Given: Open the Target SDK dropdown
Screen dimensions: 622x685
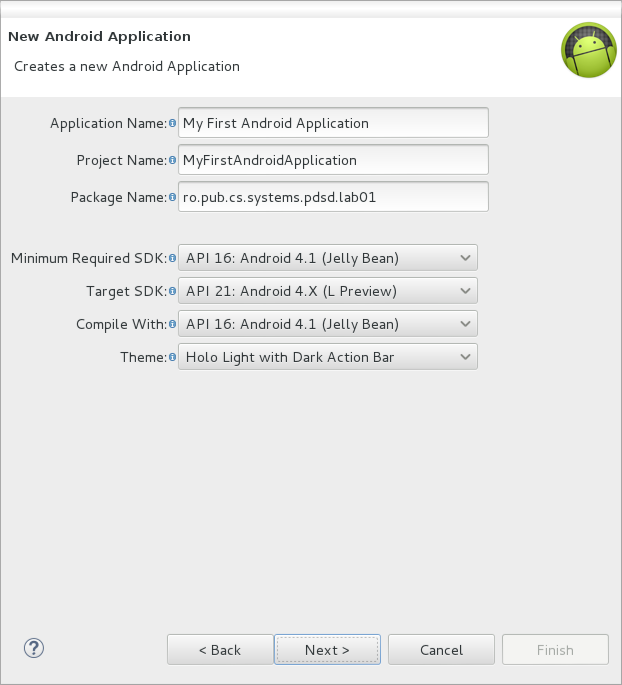Looking at the screenshot, I should point(328,291).
